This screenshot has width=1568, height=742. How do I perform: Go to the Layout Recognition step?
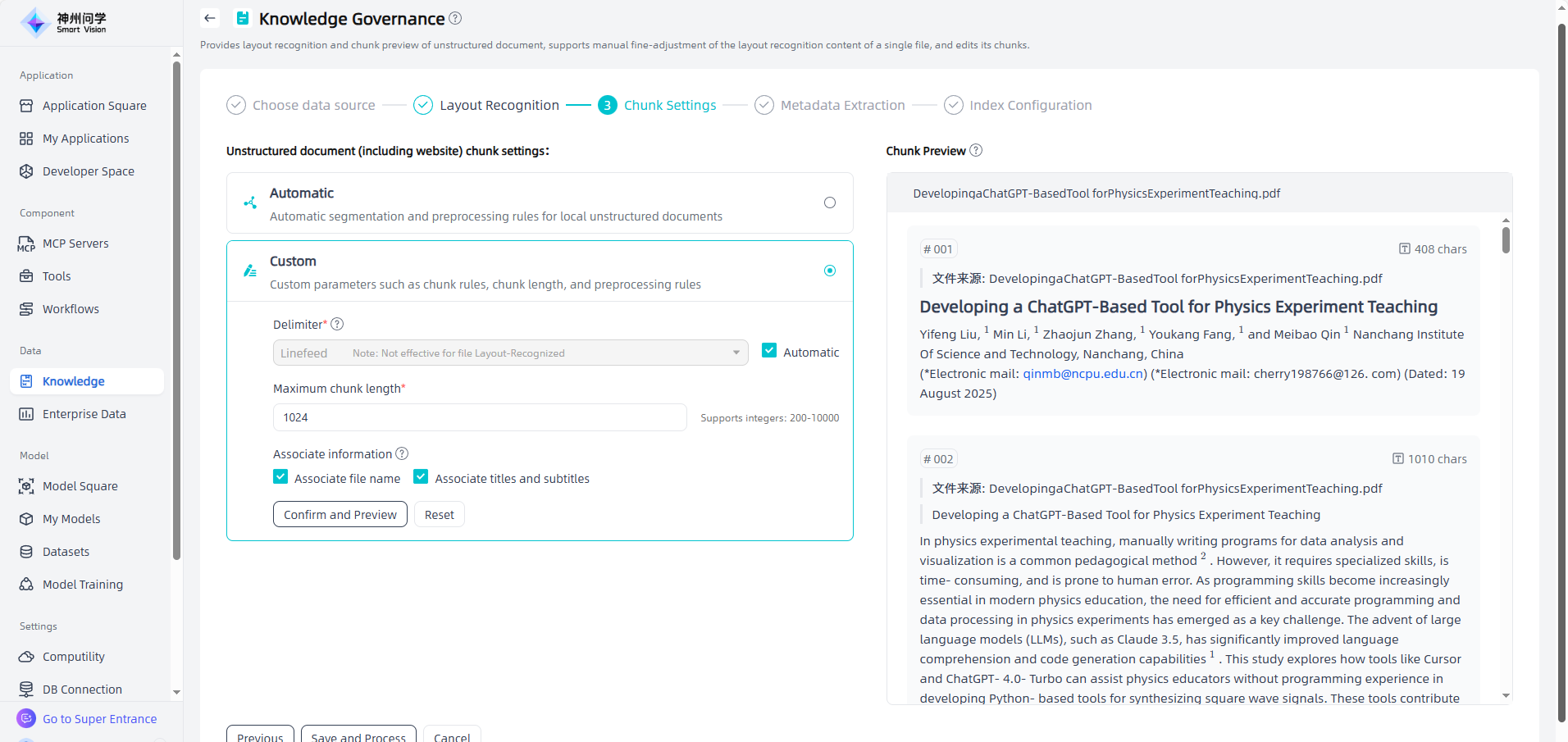point(499,105)
